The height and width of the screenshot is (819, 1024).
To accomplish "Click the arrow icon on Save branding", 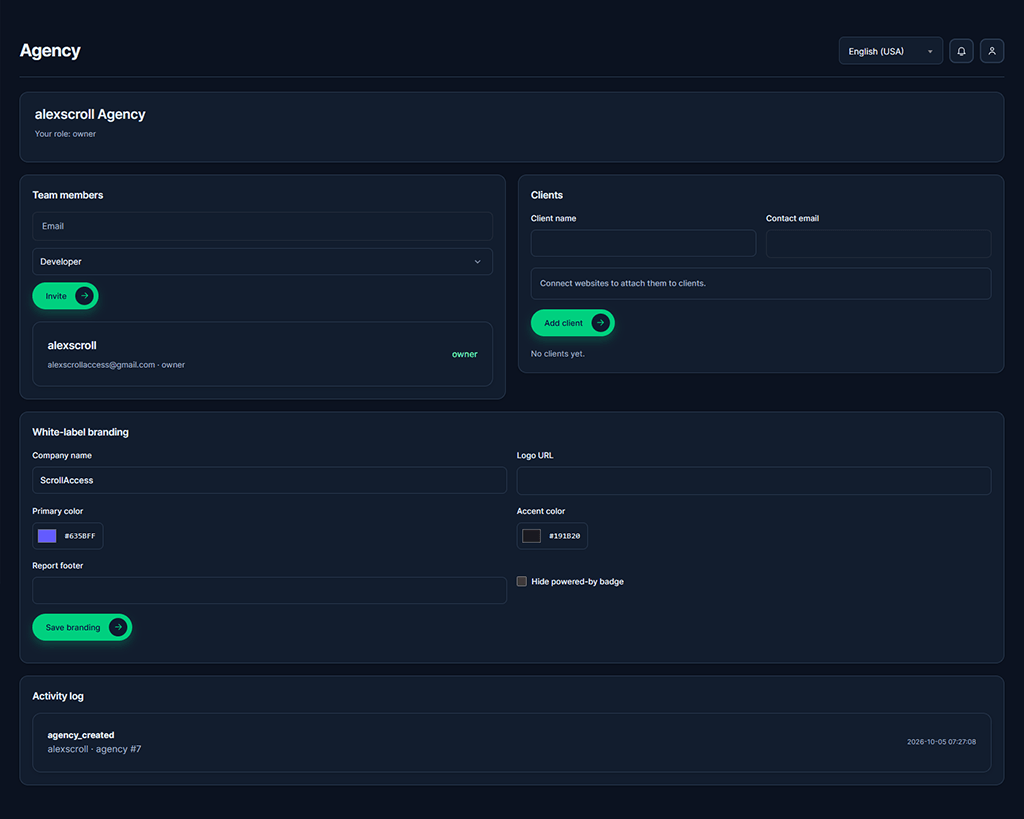I will [x=118, y=627].
